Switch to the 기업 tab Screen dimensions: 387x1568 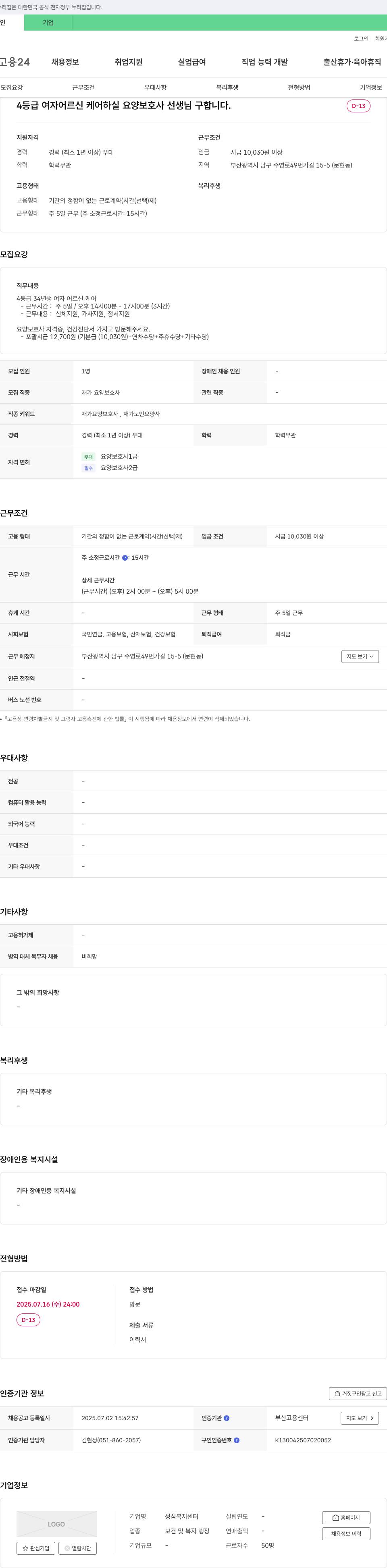coord(48,23)
